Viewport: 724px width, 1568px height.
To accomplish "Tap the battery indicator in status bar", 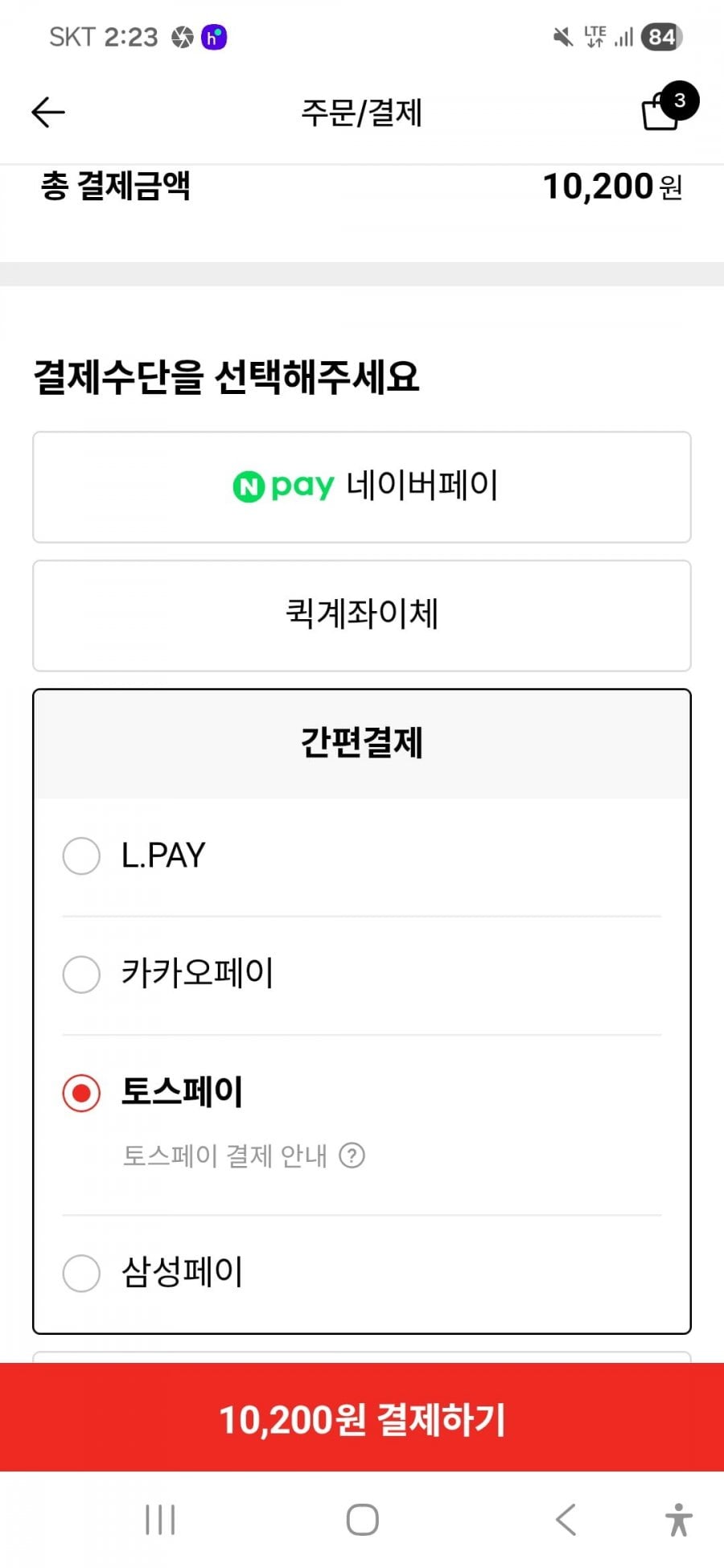I will tap(661, 37).
